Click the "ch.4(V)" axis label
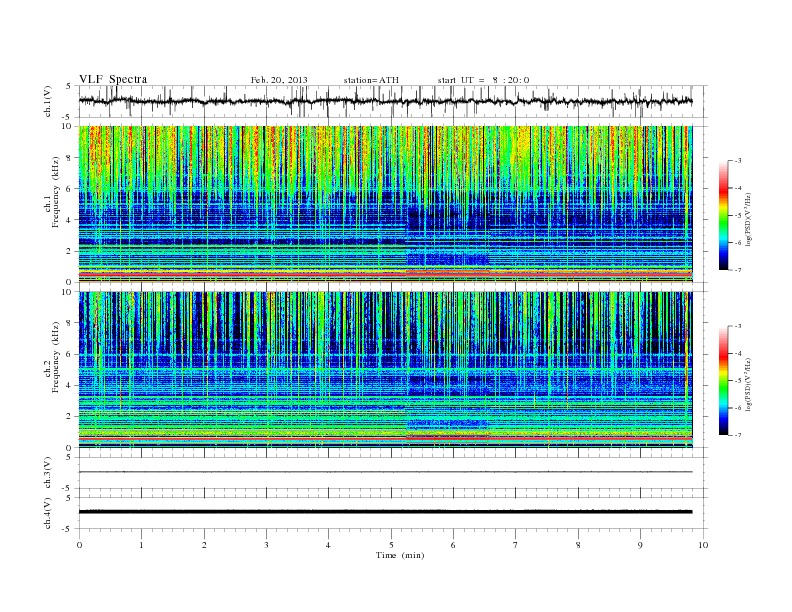This screenshot has height=612, width=792. click(x=48, y=513)
